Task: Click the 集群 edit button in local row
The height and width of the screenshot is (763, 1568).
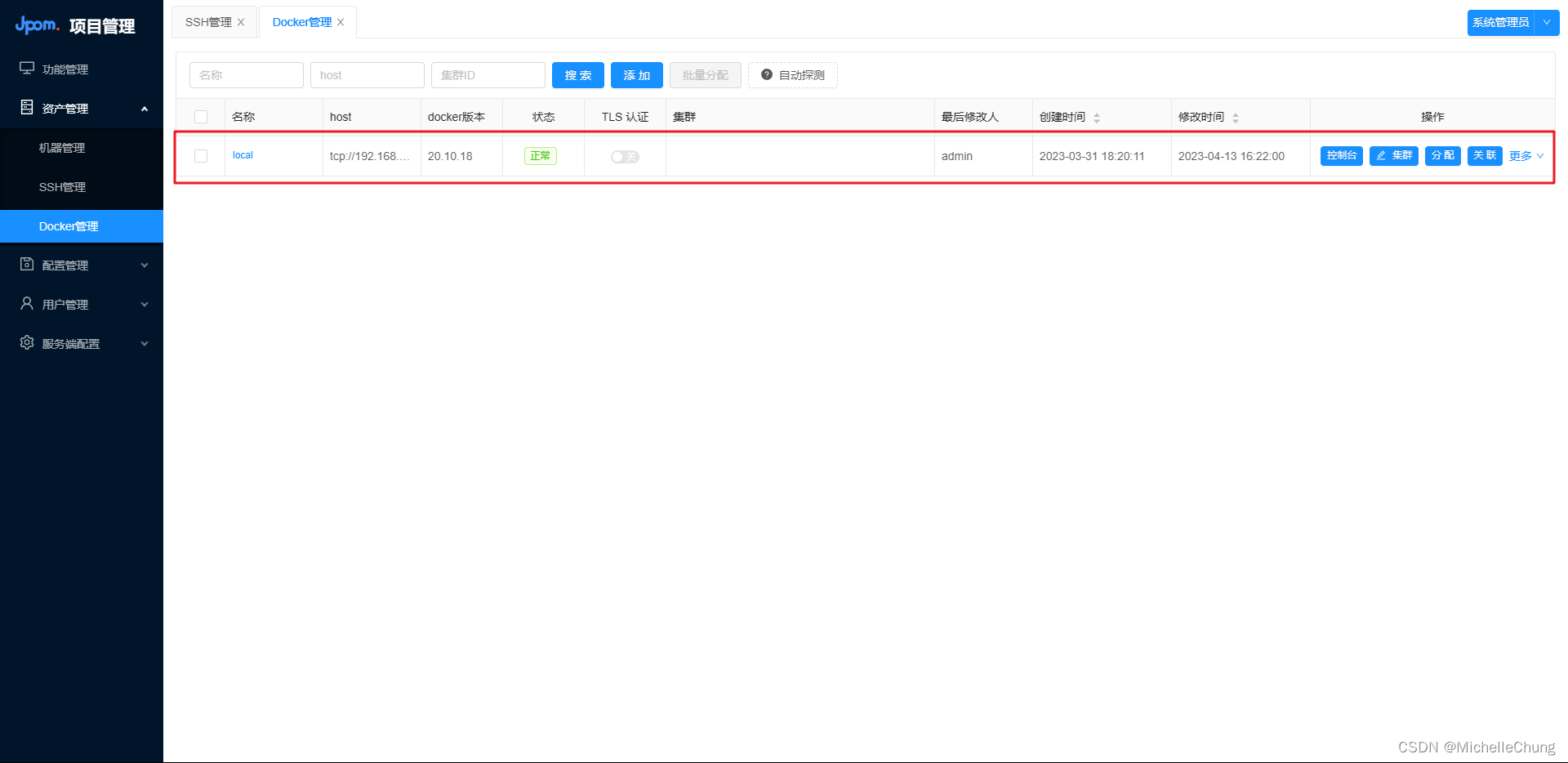Action: pyautogui.click(x=1394, y=155)
